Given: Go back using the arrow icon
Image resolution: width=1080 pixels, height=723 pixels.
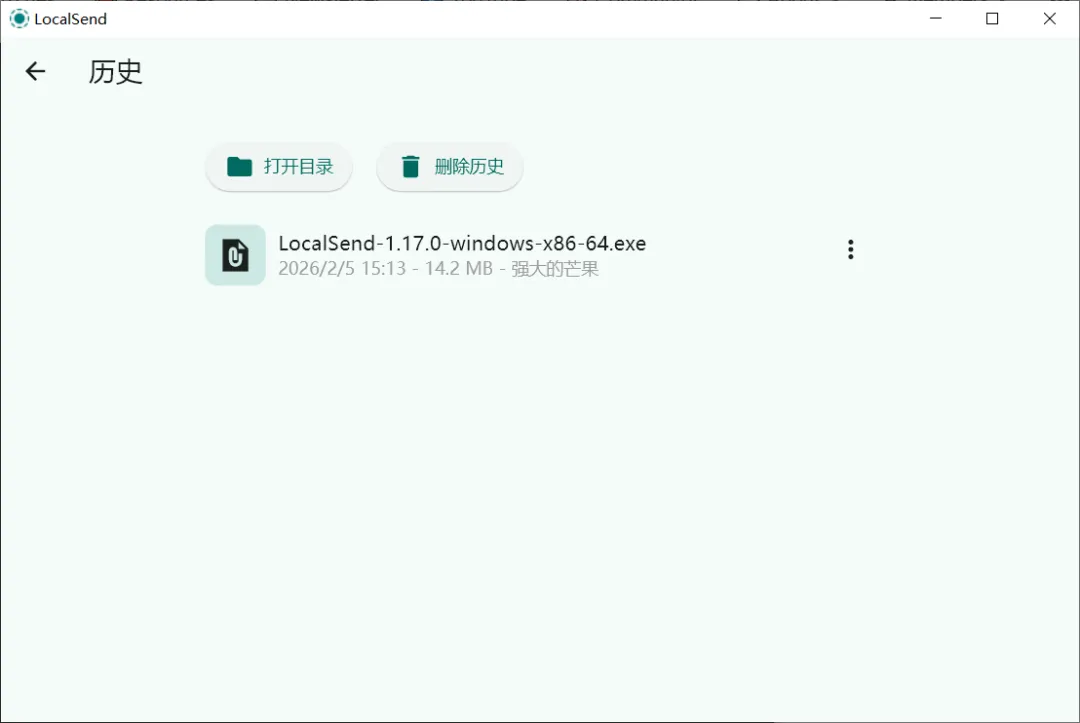Looking at the screenshot, I should tap(35, 71).
